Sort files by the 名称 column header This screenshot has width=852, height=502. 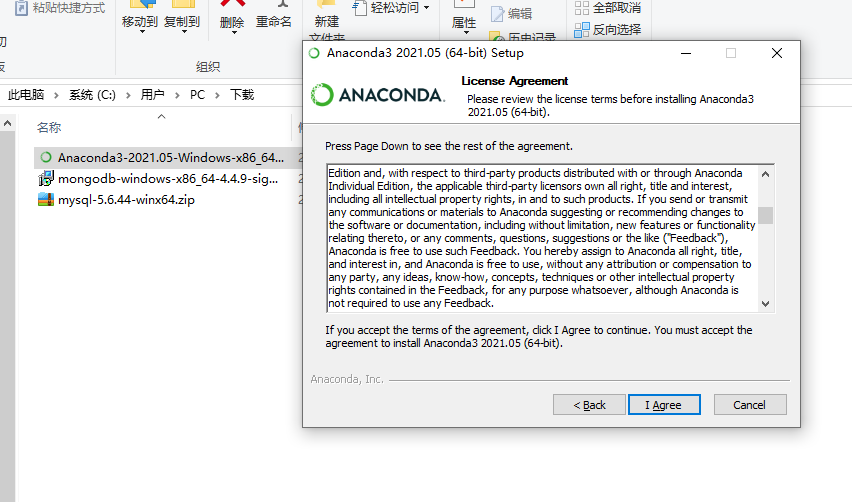coord(49,128)
